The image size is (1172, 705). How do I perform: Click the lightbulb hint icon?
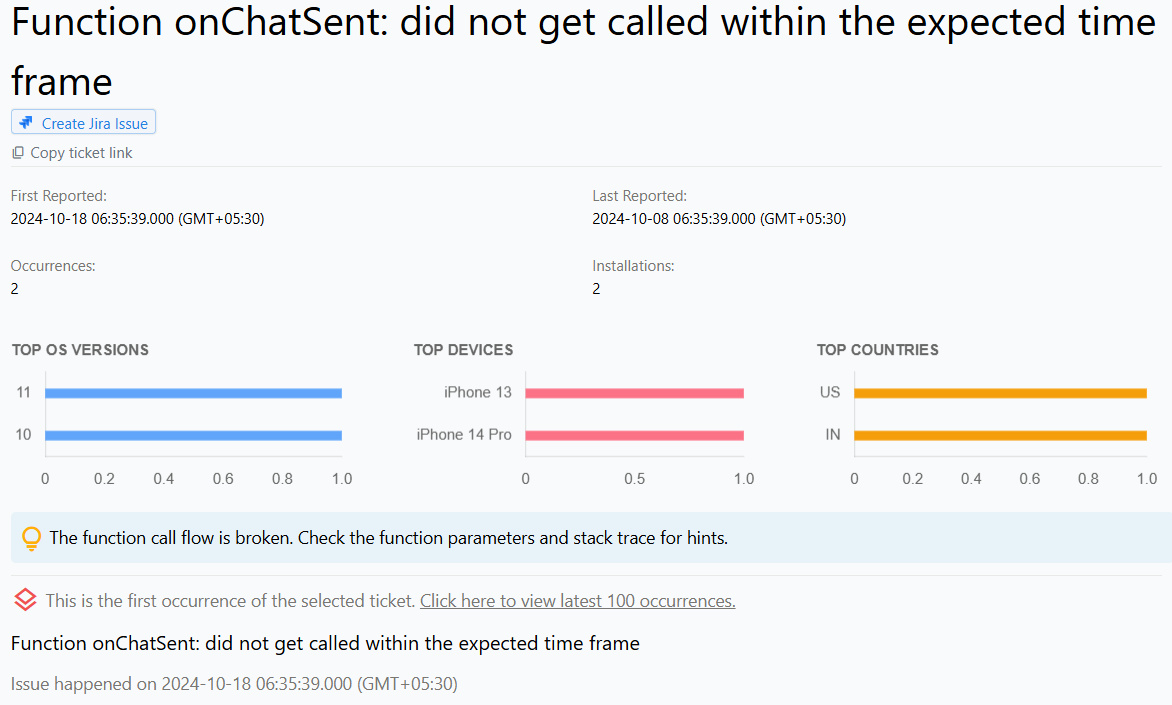[x=32, y=538]
